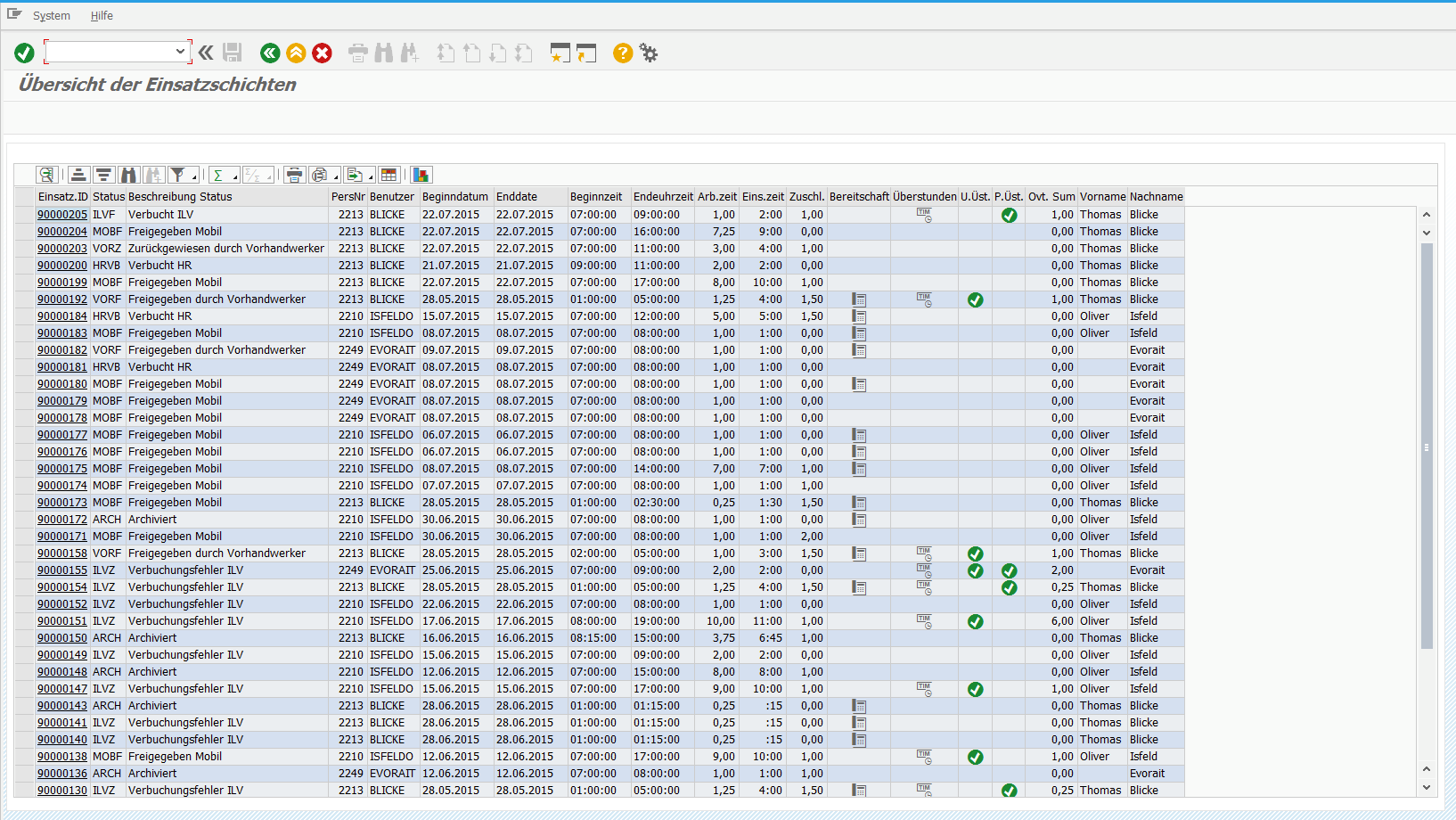Click the P.Üst. green check in row 90000130

(x=1009, y=791)
